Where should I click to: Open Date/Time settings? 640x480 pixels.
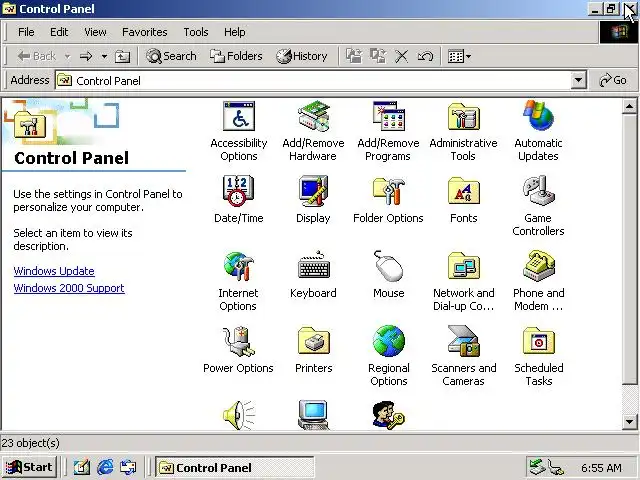click(239, 200)
